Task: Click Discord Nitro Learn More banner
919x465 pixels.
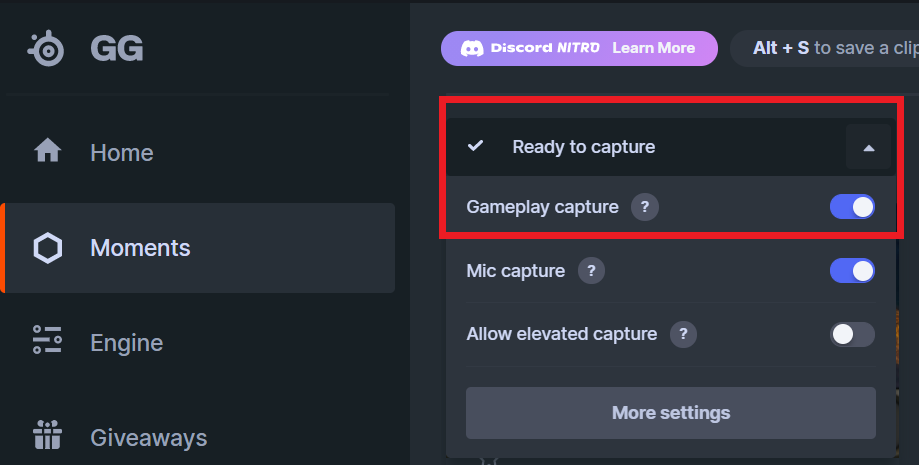Action: pos(579,48)
